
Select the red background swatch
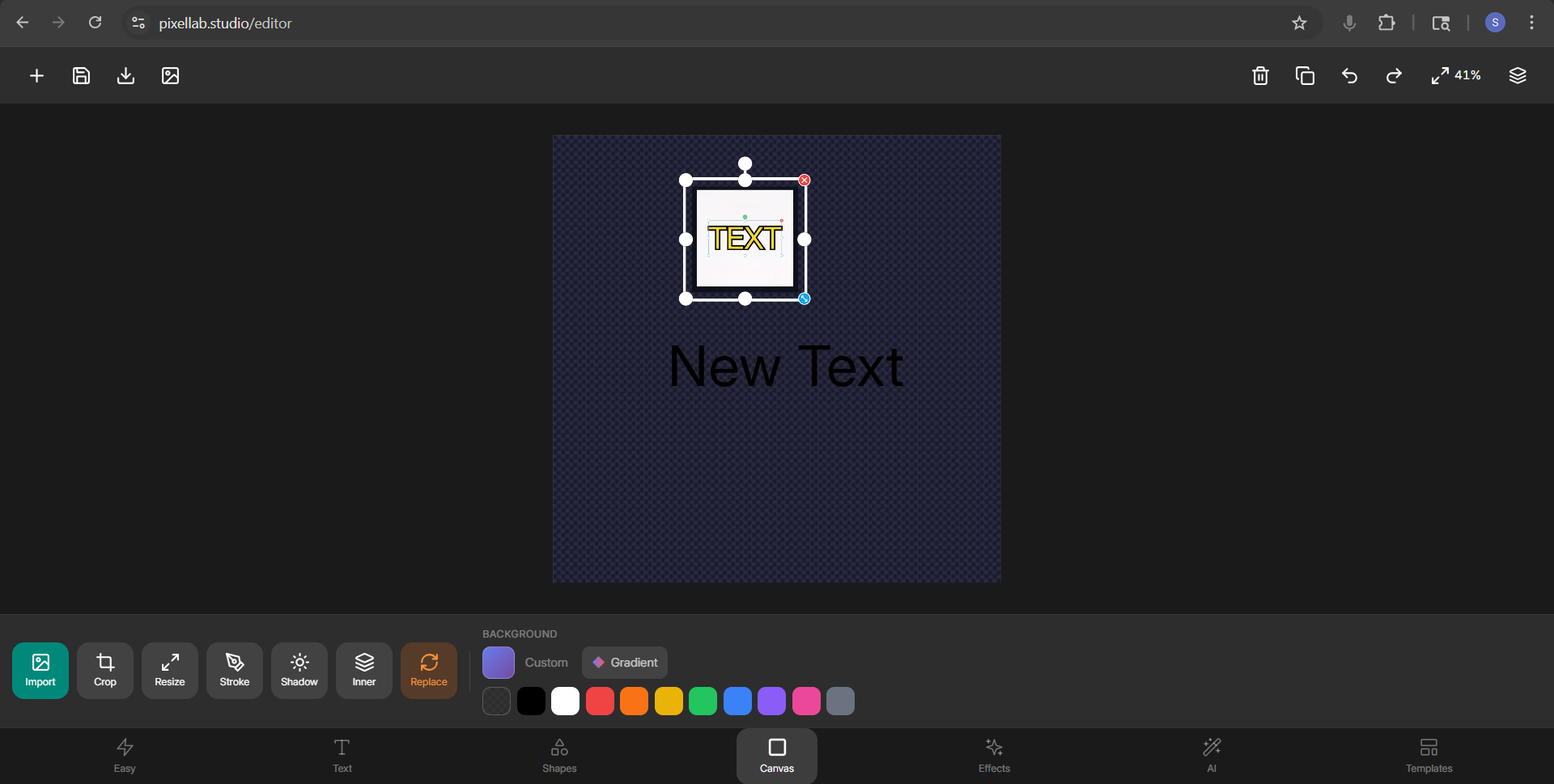click(600, 701)
